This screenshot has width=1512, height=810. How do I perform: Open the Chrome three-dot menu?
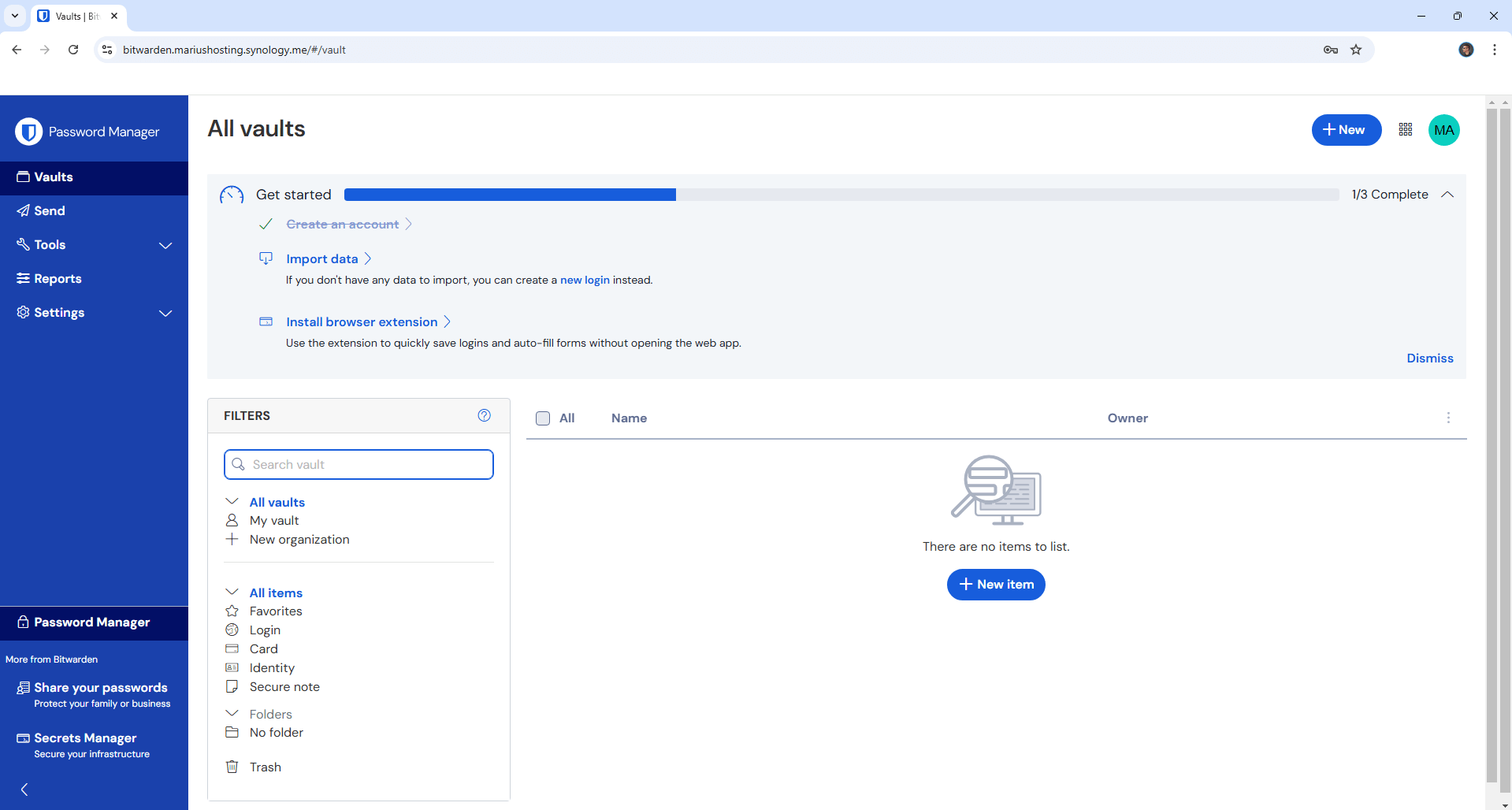tap(1495, 50)
